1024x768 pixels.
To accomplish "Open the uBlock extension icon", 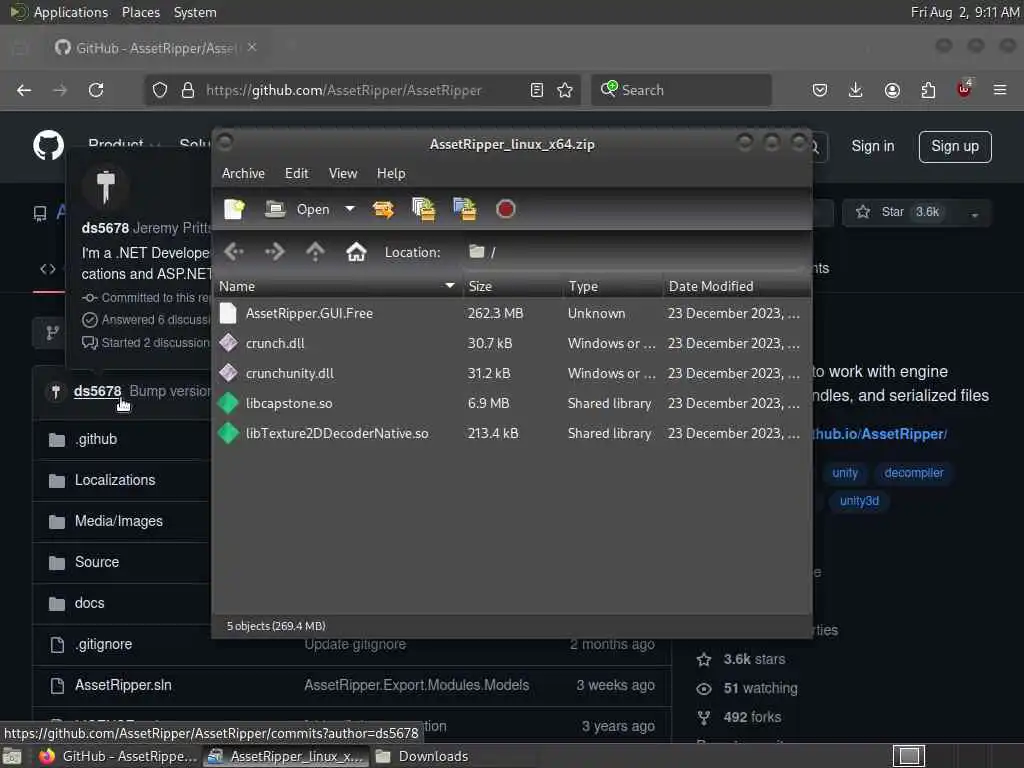I will click(x=964, y=89).
